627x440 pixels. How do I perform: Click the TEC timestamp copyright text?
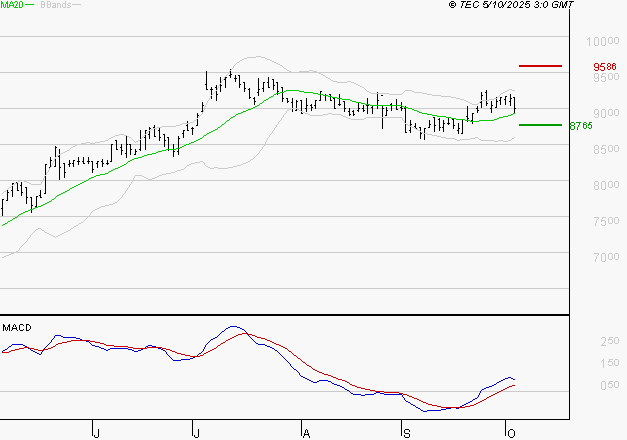[x=510, y=6]
